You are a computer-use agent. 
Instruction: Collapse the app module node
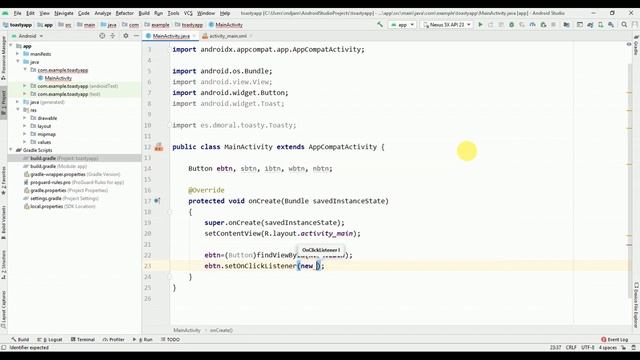tap(11, 46)
